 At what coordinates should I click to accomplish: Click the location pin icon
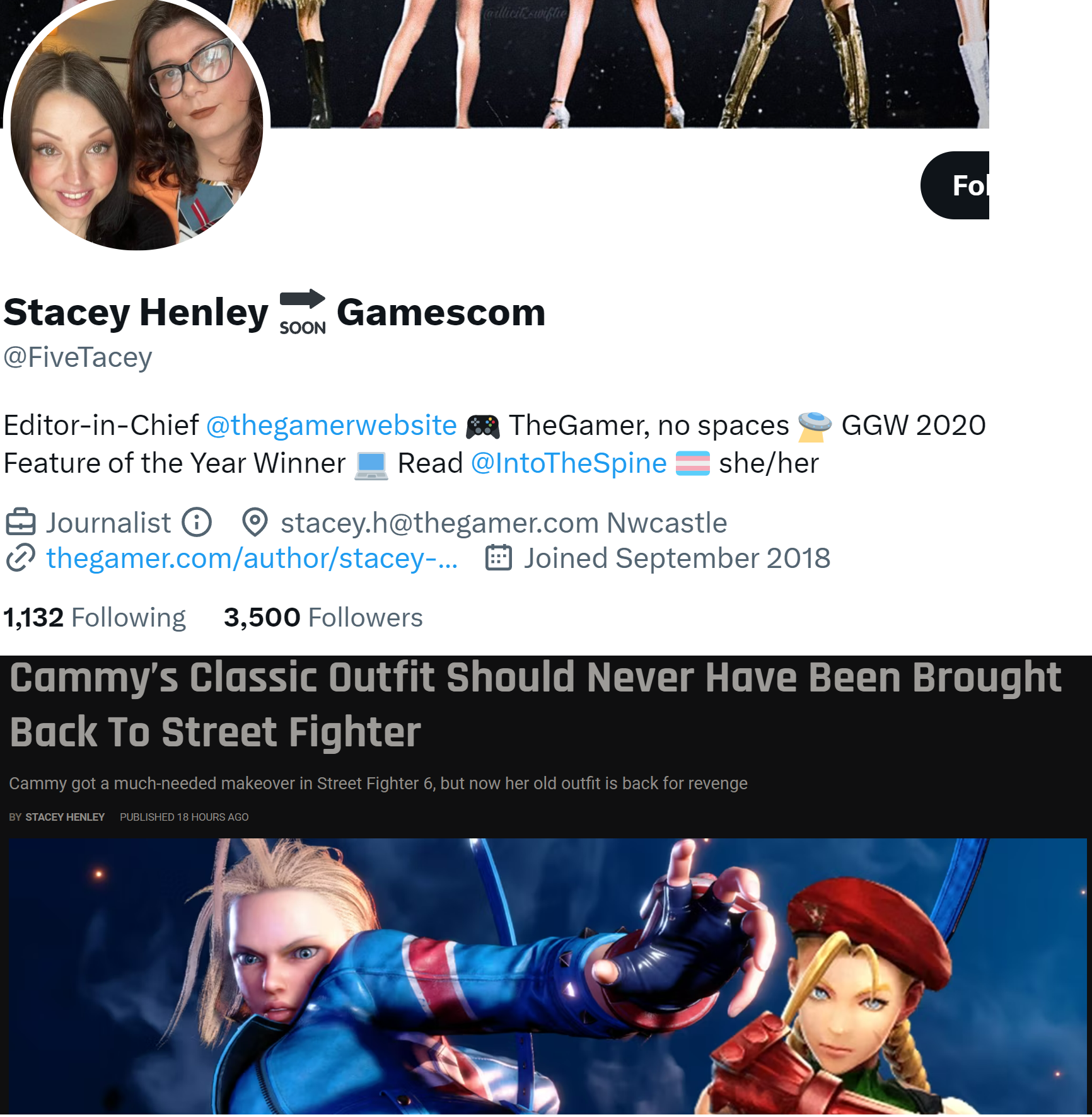point(255,523)
